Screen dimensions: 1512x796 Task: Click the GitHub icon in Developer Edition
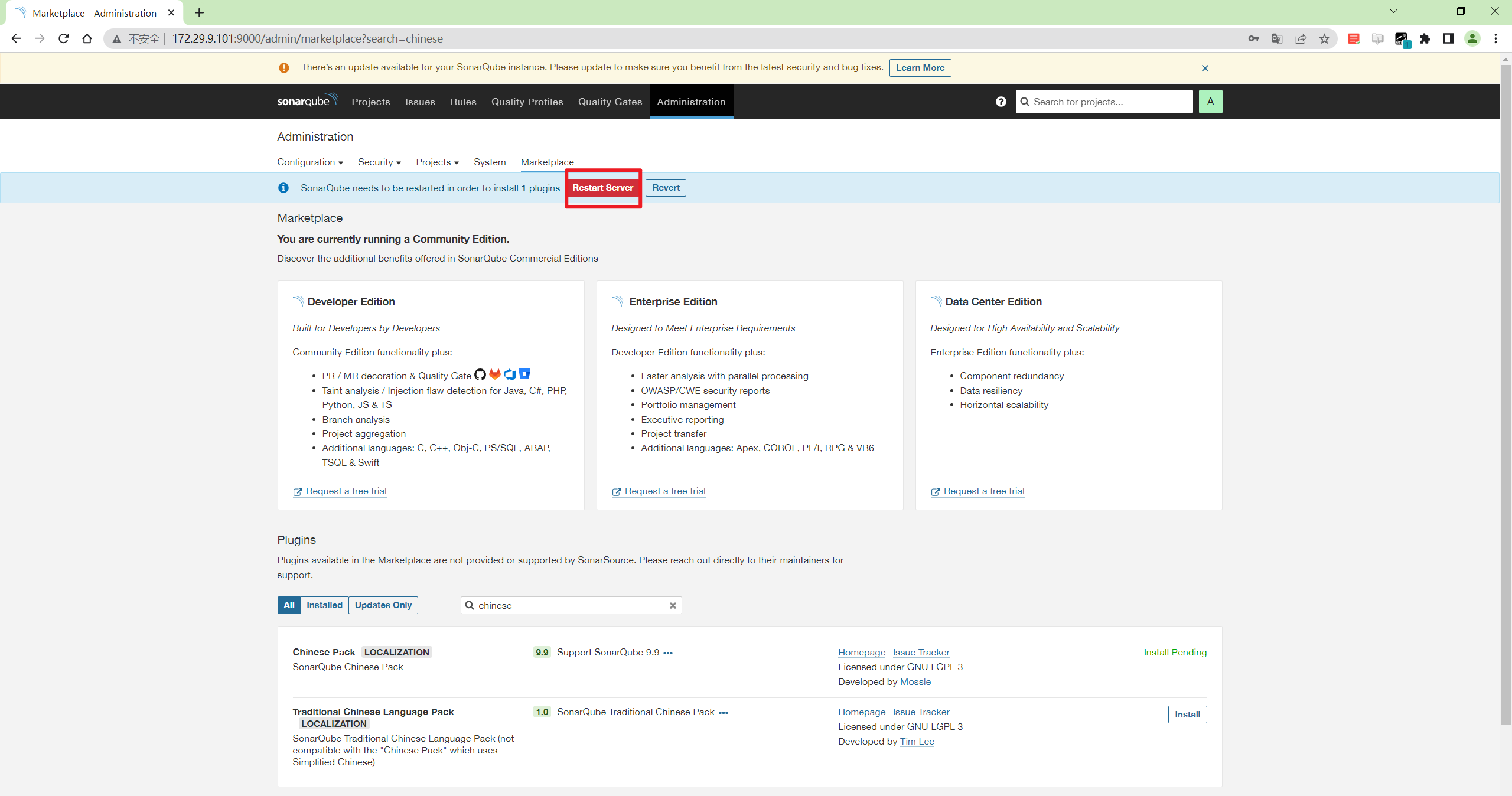[480, 375]
